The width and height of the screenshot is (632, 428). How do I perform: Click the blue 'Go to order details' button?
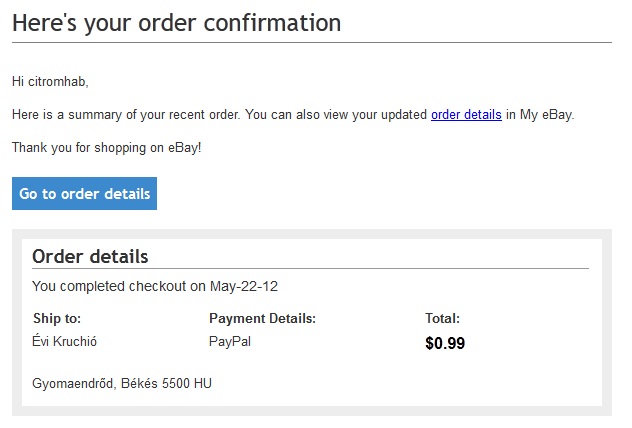(84, 194)
